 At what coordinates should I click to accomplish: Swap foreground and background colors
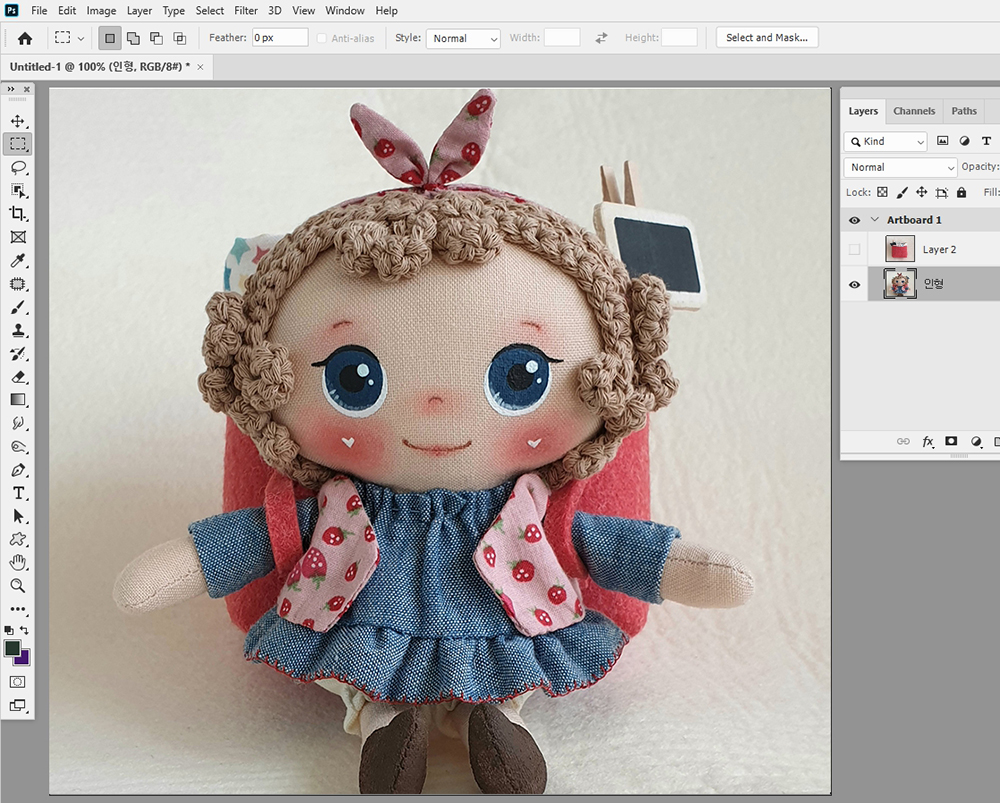click(24, 630)
